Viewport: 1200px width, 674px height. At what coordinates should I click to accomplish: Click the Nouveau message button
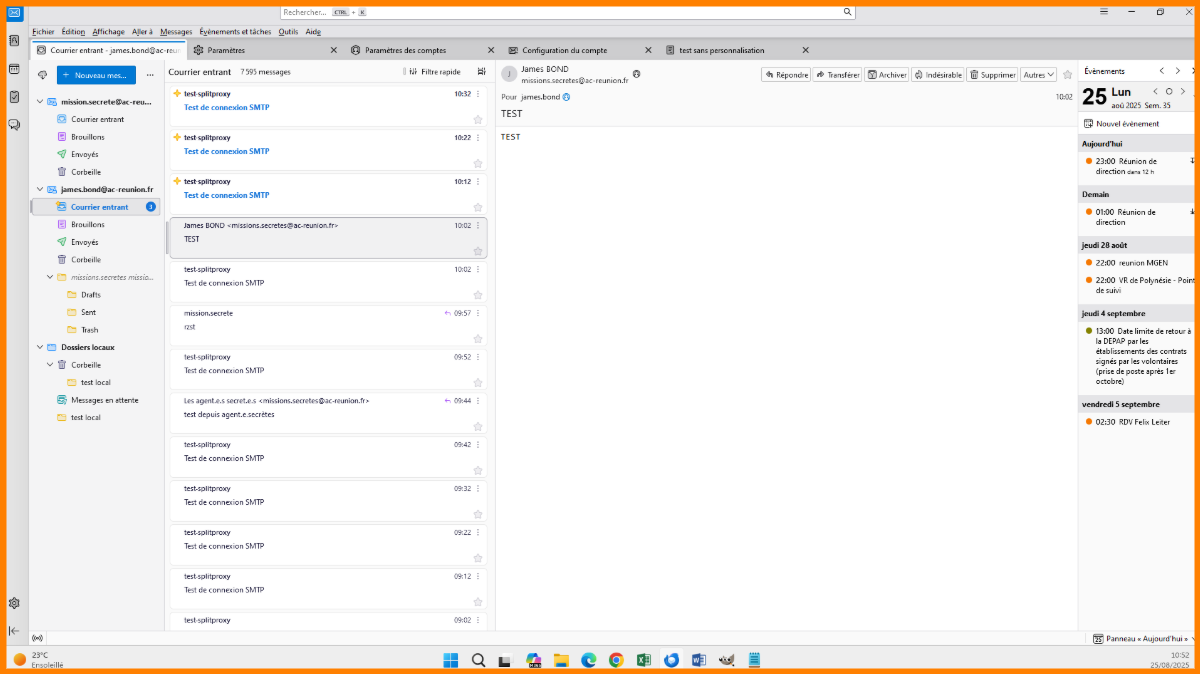[96, 75]
